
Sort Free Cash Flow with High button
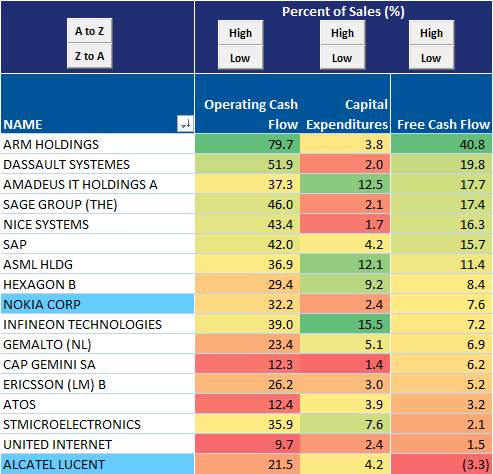coord(431,33)
